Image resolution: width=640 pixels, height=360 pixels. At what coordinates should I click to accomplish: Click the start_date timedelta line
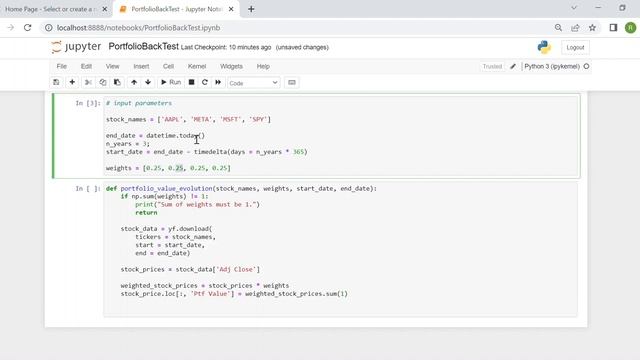(x=207, y=152)
